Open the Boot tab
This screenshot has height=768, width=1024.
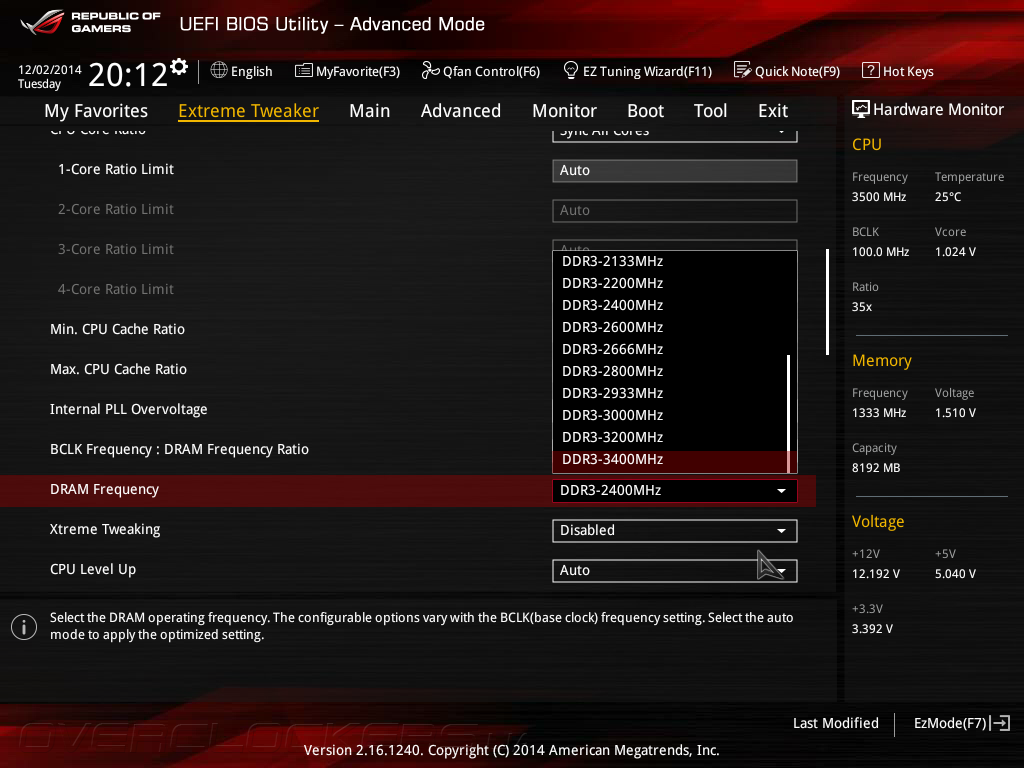(645, 111)
